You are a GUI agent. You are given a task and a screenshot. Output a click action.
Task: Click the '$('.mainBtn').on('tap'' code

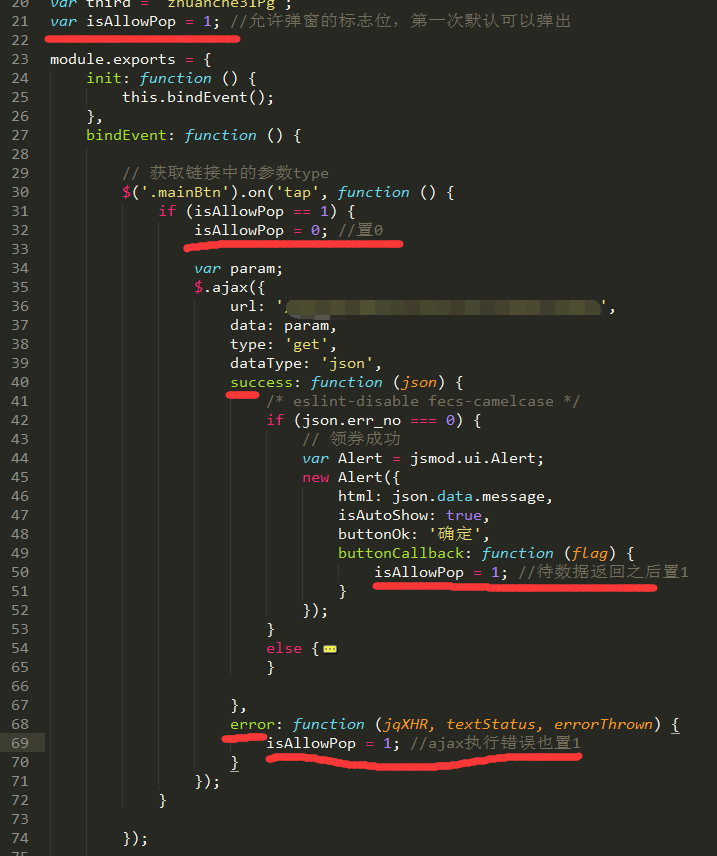click(220, 192)
